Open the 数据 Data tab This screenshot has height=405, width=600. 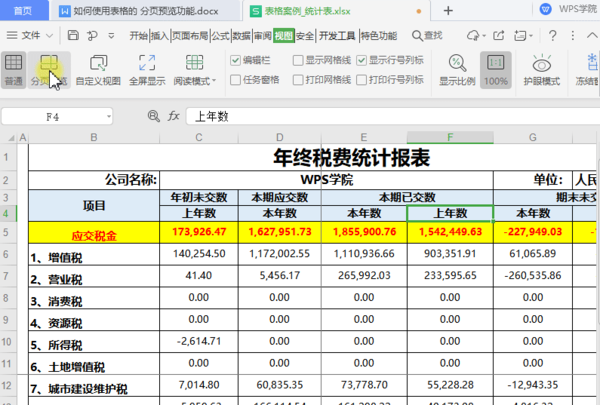click(x=241, y=36)
